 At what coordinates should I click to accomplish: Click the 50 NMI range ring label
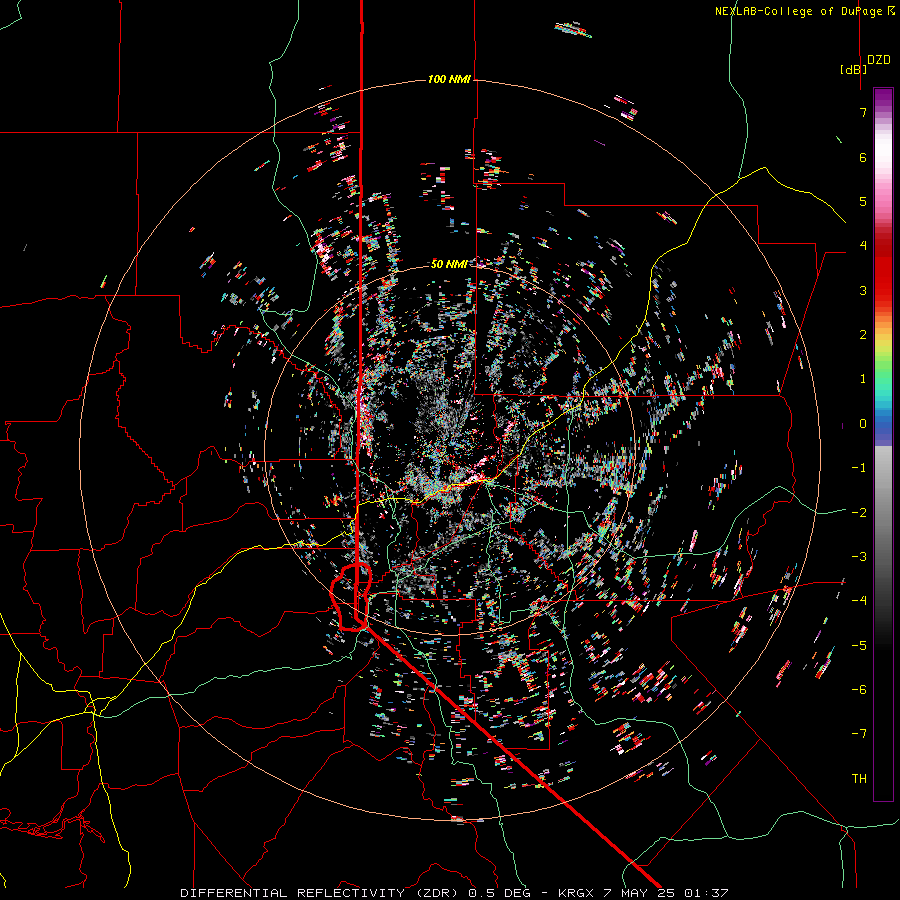tap(449, 264)
